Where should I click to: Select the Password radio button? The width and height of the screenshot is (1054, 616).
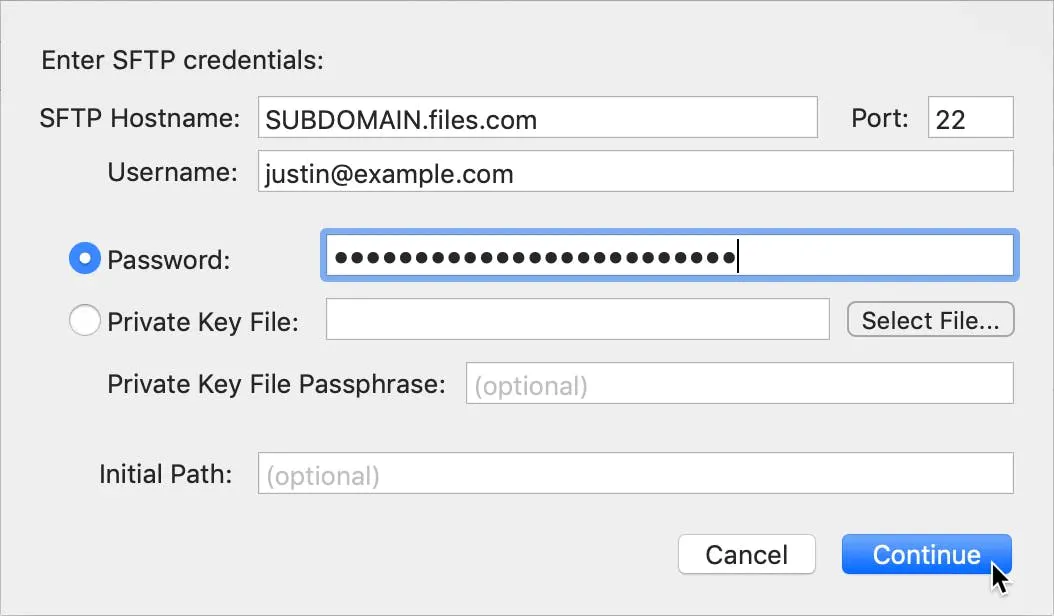[85, 258]
